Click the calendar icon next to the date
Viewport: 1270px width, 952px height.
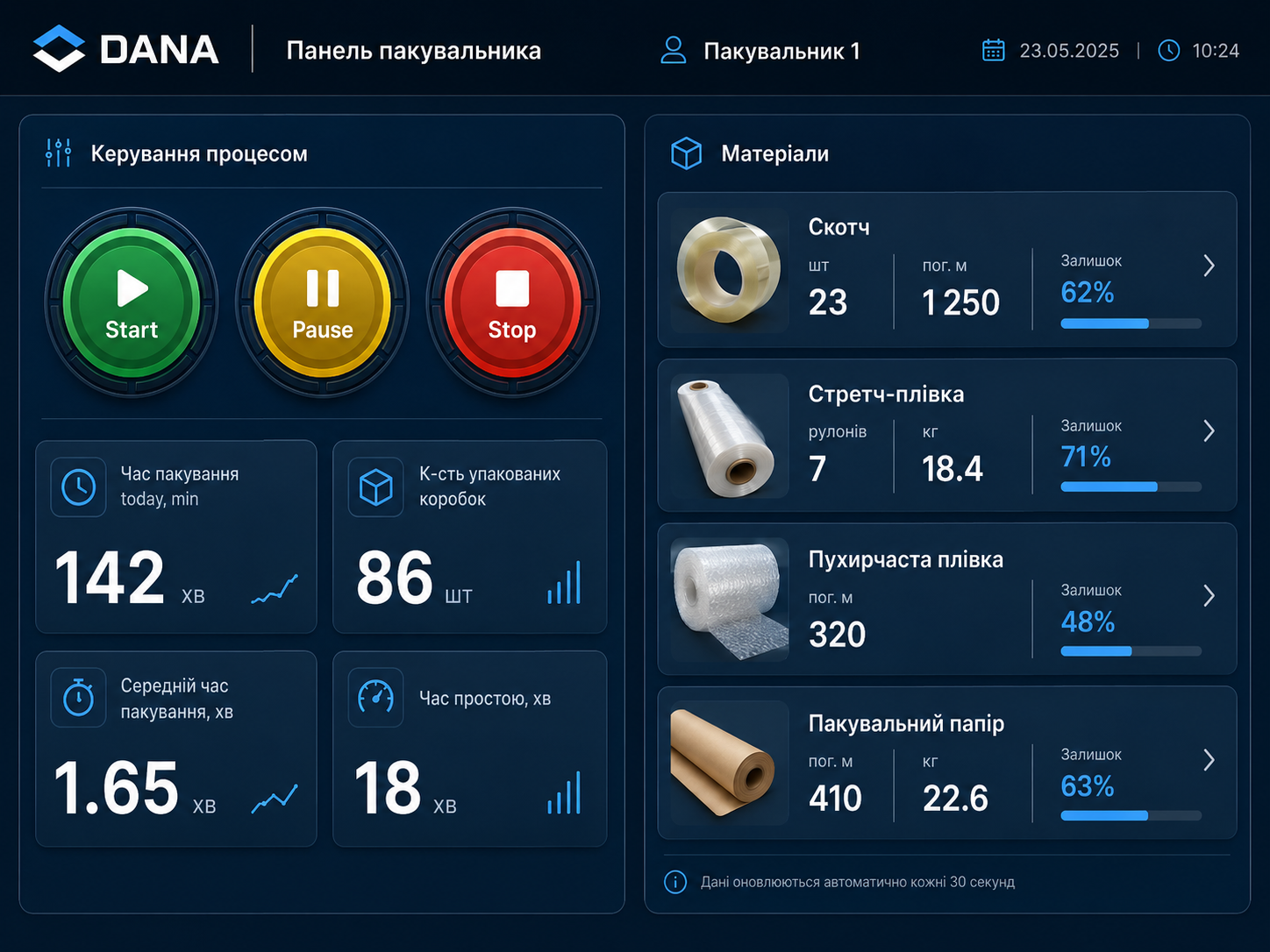tap(993, 50)
